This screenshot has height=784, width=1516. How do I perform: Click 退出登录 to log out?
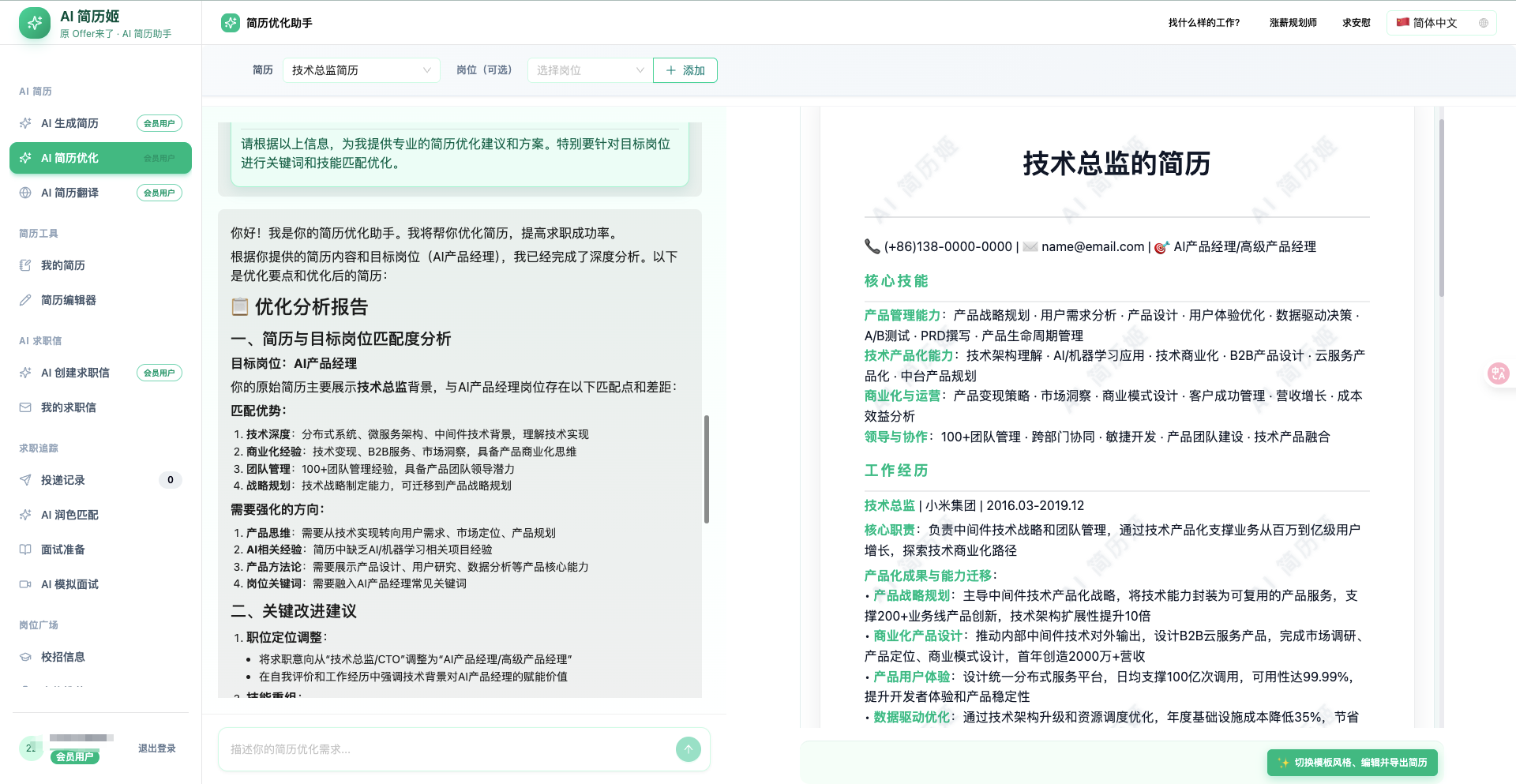[x=156, y=748]
